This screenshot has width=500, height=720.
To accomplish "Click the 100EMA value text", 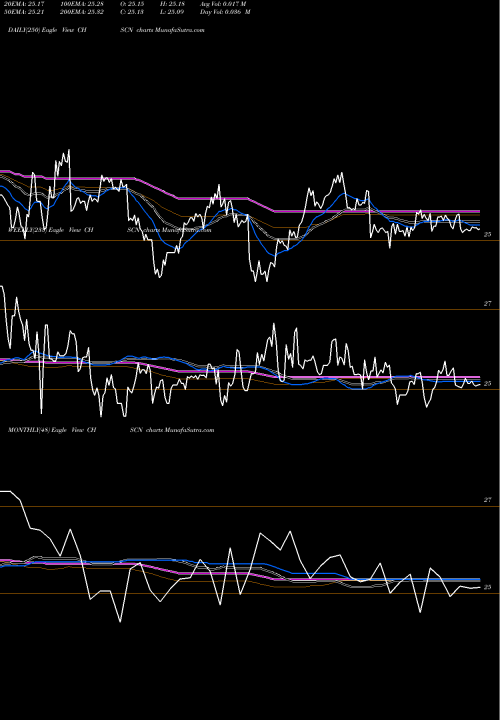I will pos(84,4).
